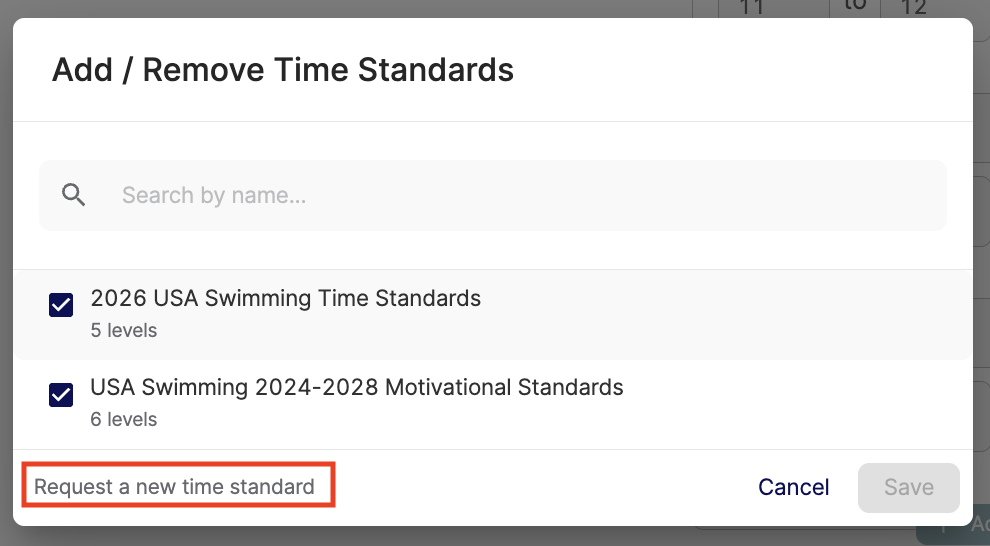Click the magnifying glass search icon
This screenshot has height=546, width=990.
click(x=73, y=195)
